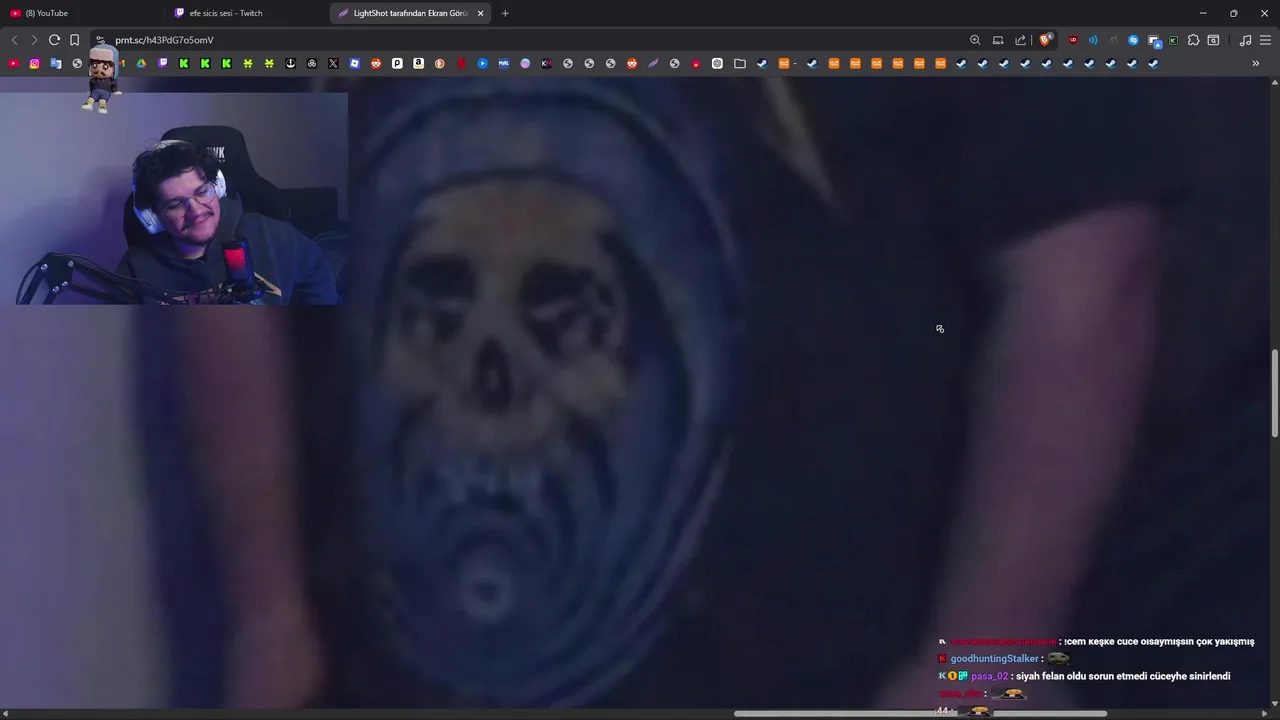Open the Twitch bookmark in bookmarks bar
1280x720 pixels.
[x=163, y=63]
